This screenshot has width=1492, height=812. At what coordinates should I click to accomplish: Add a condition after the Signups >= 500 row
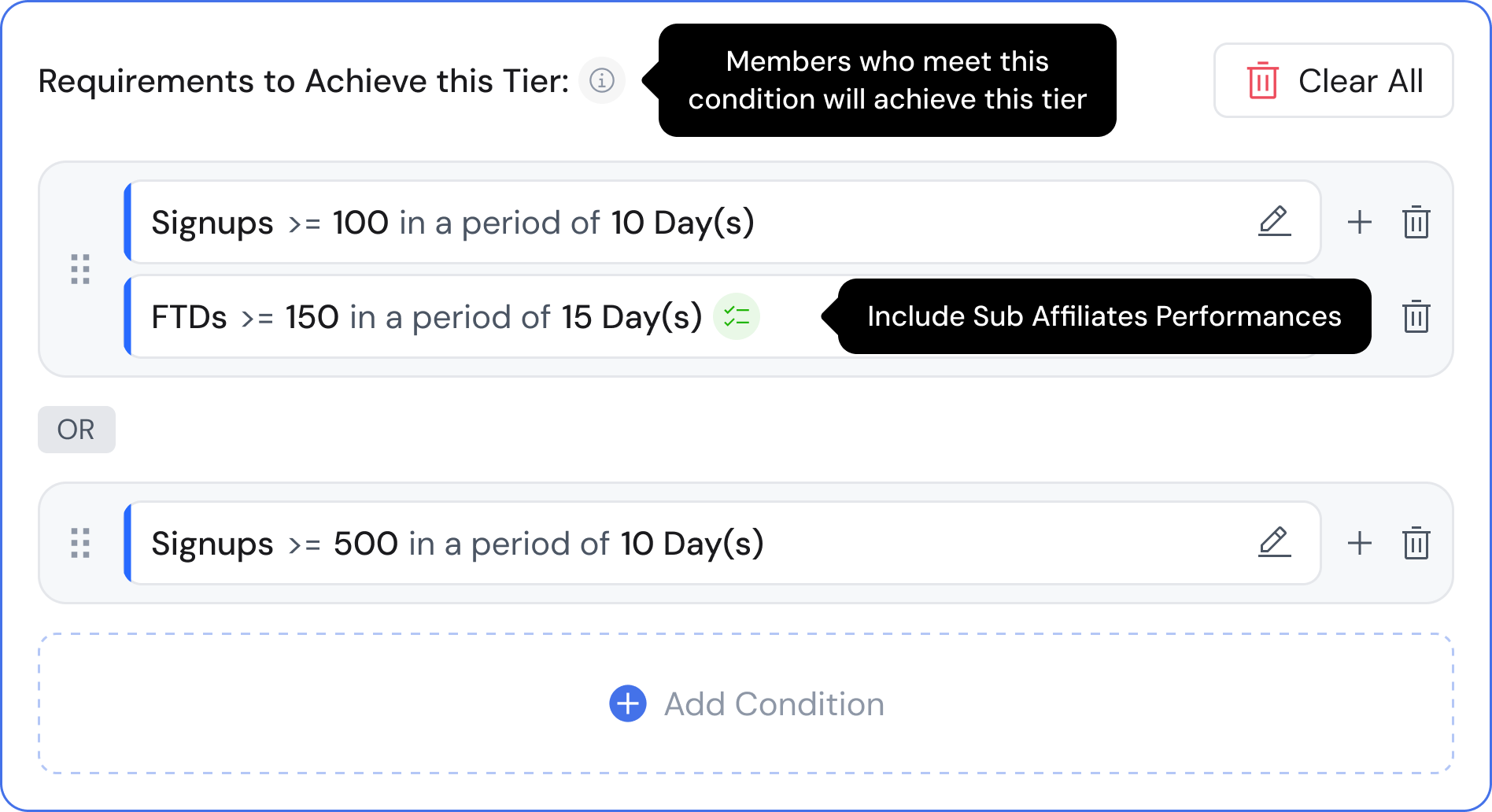[x=1360, y=543]
